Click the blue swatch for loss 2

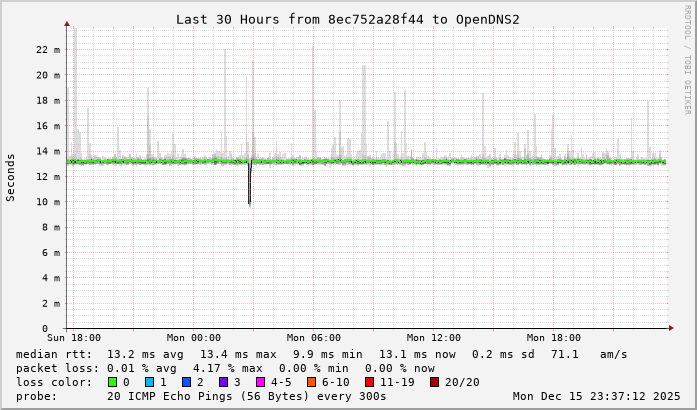pos(187,382)
